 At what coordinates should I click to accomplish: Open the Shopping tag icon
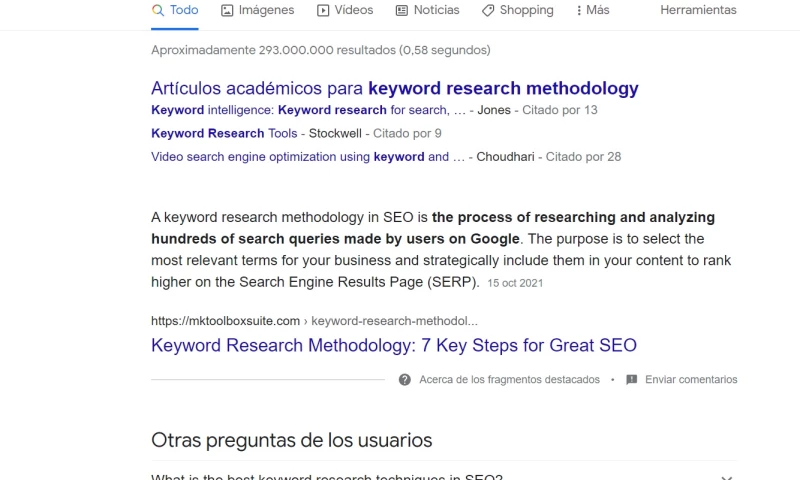click(488, 10)
